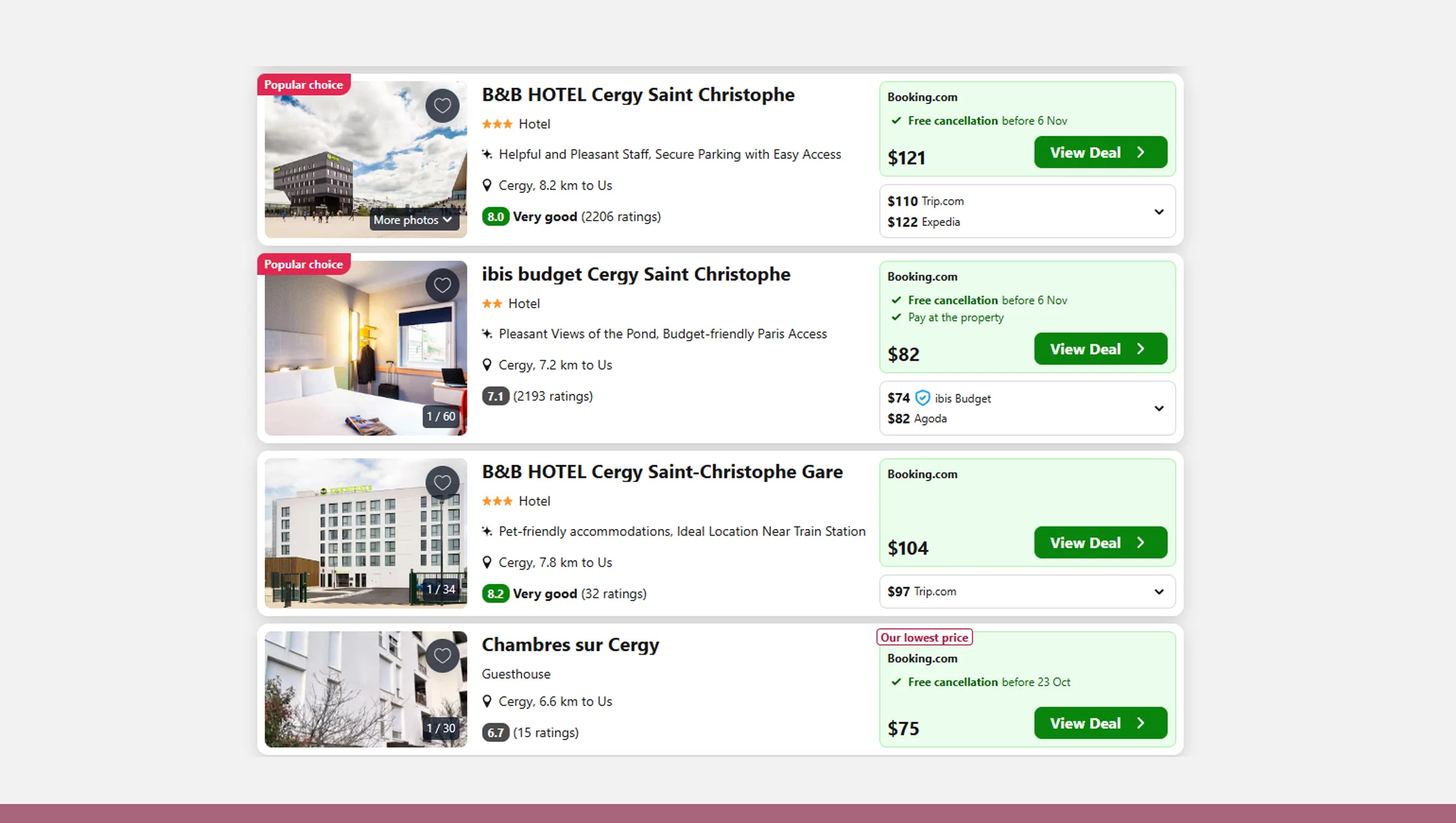This screenshot has width=1456, height=823.
Task: Open the Trip.com and Expedia price dropdown
Action: pyautogui.click(x=1159, y=211)
